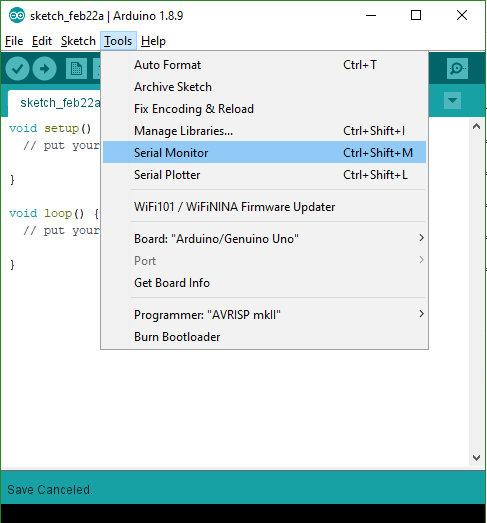Open the Edit menu
The image size is (487, 523).
pos(42,41)
